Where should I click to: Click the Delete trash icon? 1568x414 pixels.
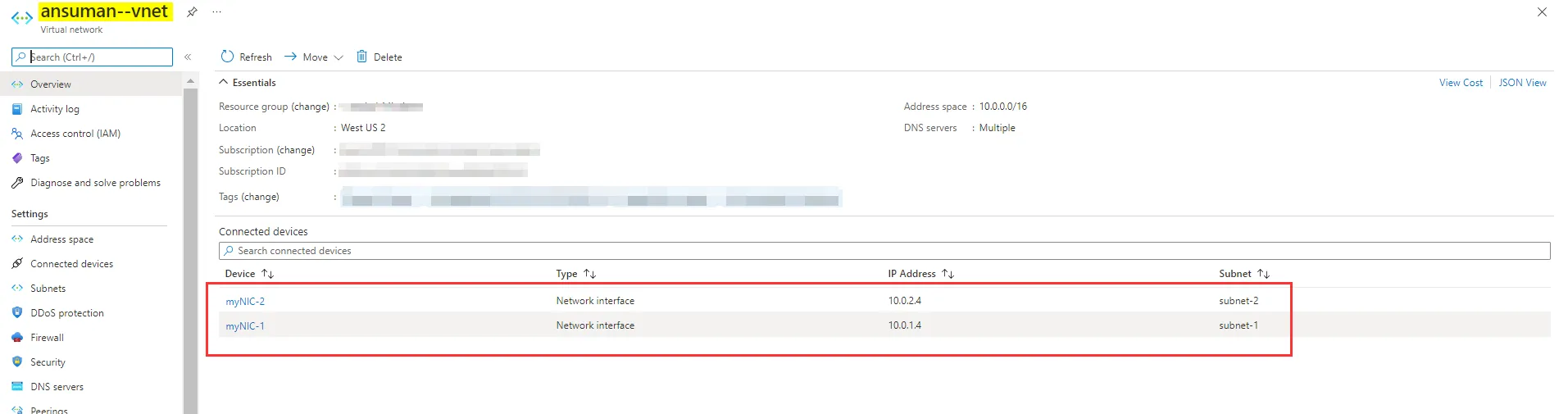(361, 57)
